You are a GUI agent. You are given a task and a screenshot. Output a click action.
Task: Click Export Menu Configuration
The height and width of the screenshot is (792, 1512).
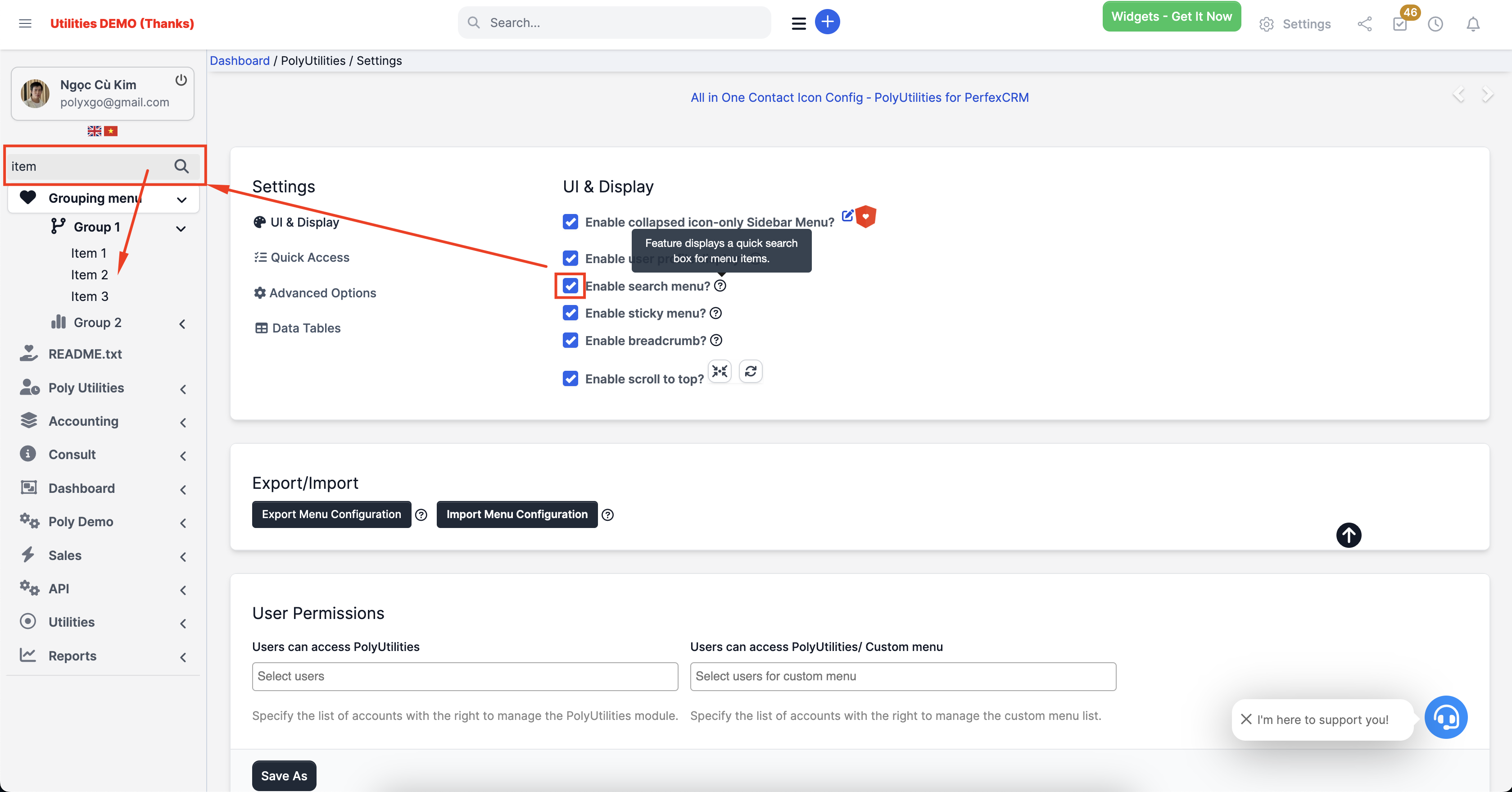[x=331, y=514]
